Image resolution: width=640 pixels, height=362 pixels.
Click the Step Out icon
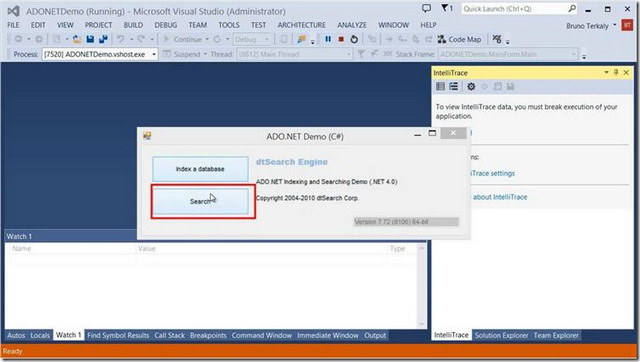point(429,39)
